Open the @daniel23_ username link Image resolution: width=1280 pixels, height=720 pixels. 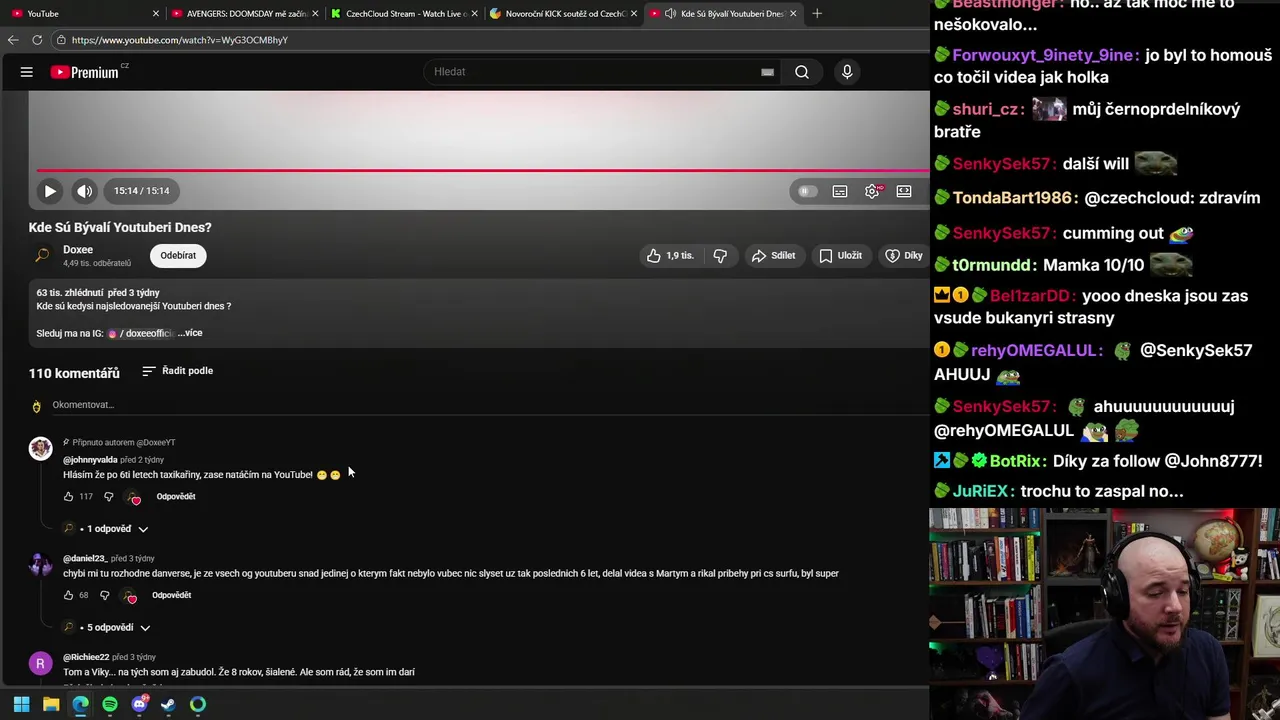pyautogui.click(x=85, y=559)
